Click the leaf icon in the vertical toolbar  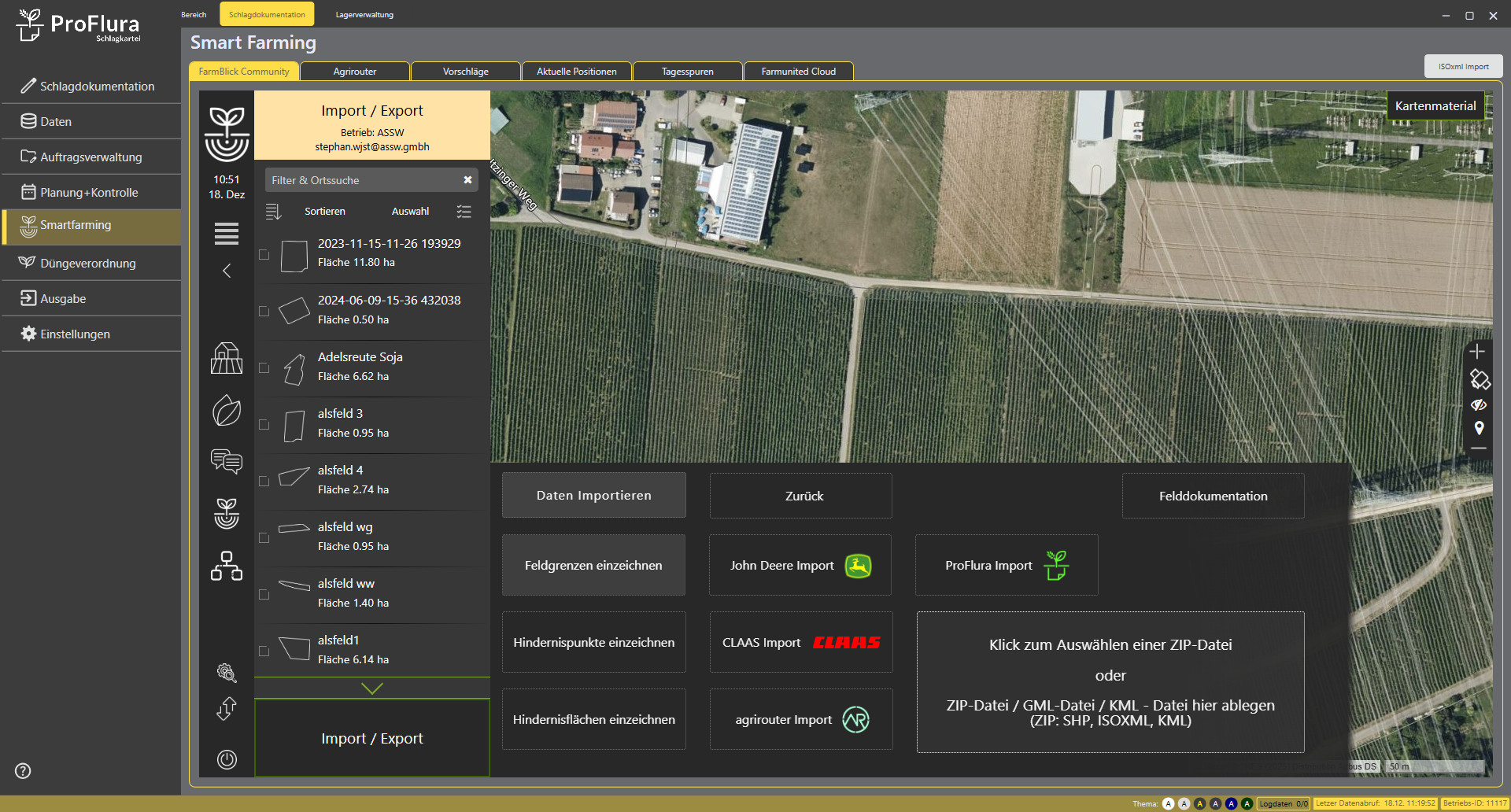[227, 411]
